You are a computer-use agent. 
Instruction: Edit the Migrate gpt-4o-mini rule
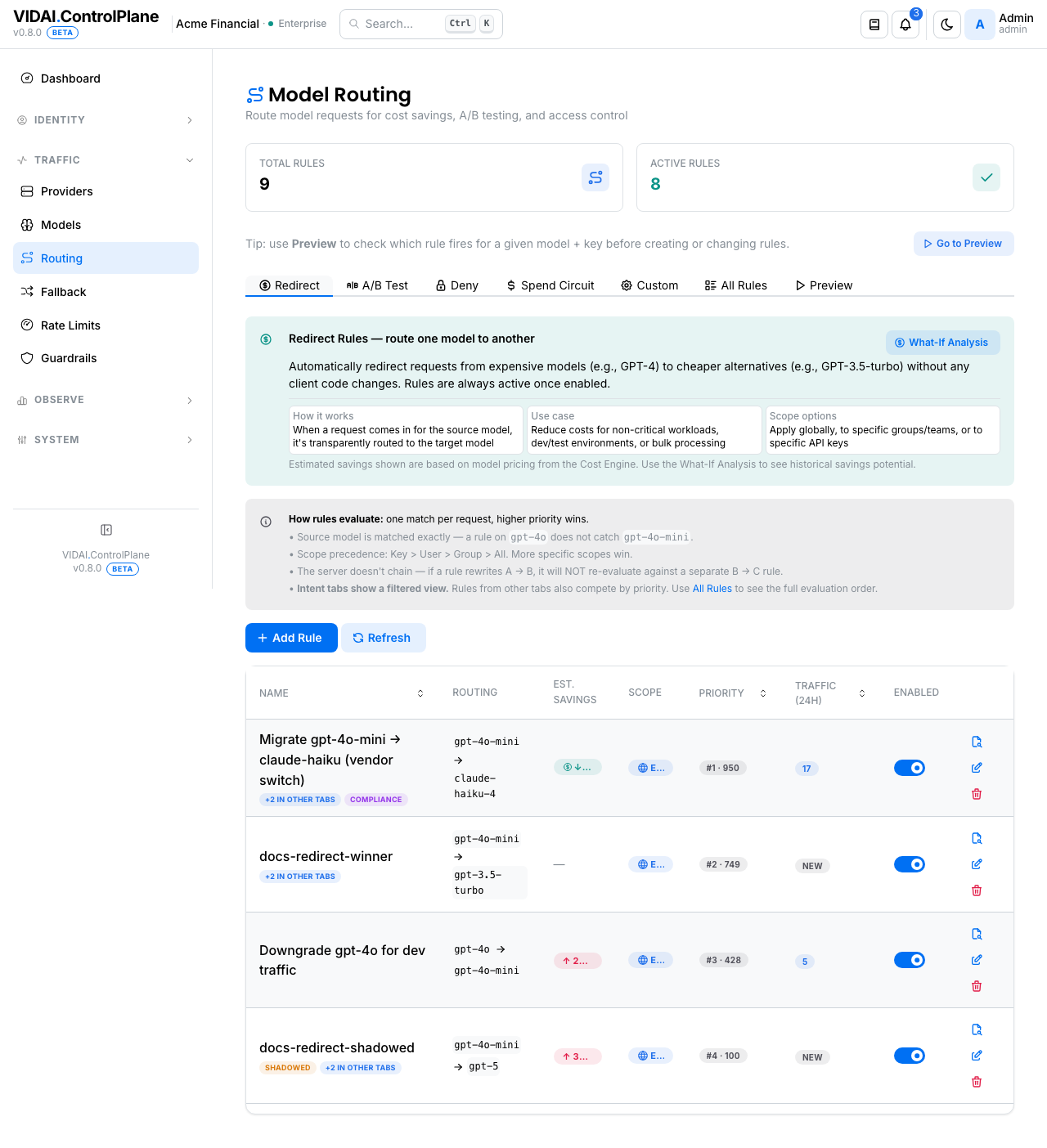pos(977,768)
